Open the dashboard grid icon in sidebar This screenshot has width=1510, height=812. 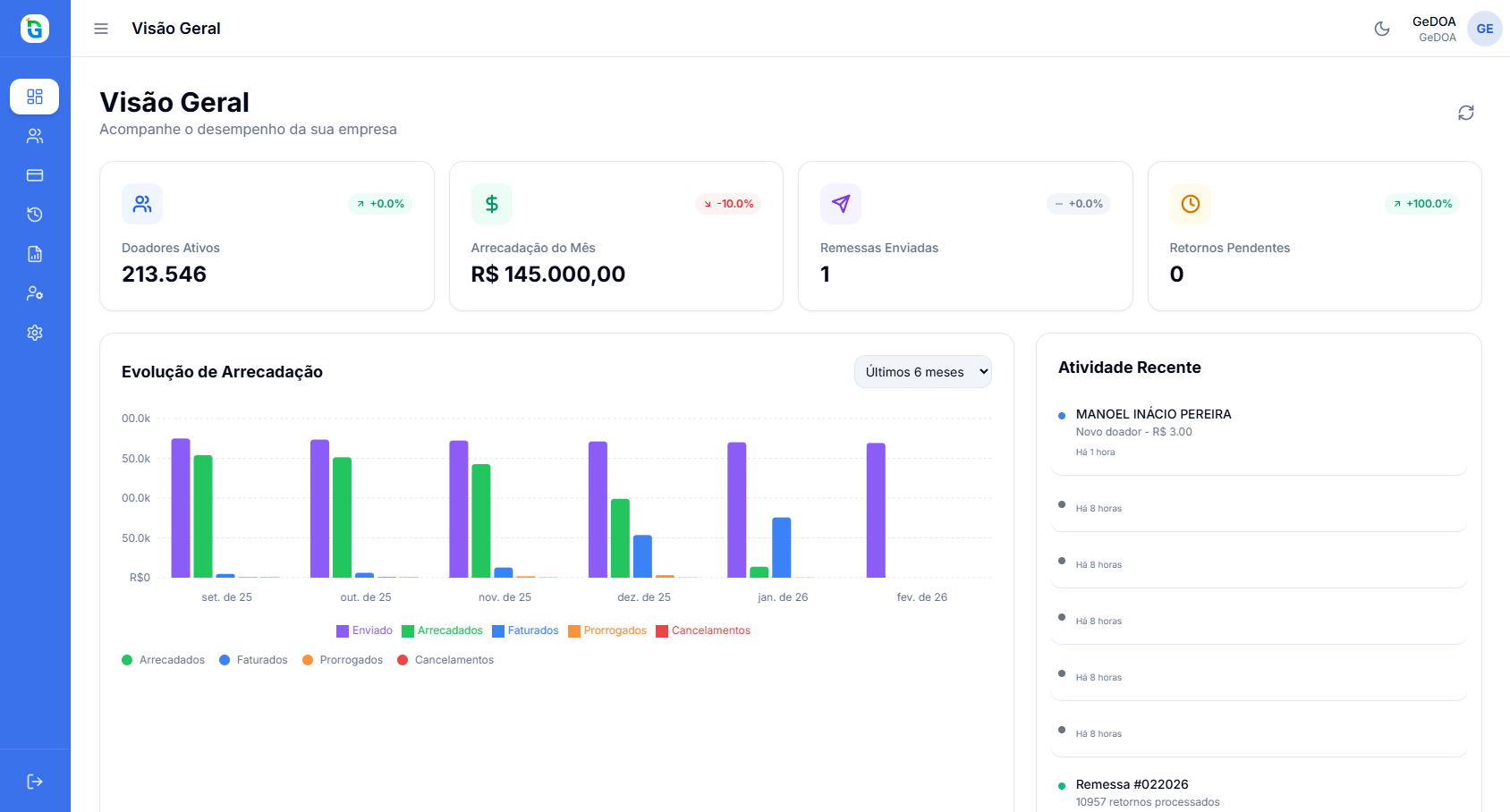tap(35, 97)
